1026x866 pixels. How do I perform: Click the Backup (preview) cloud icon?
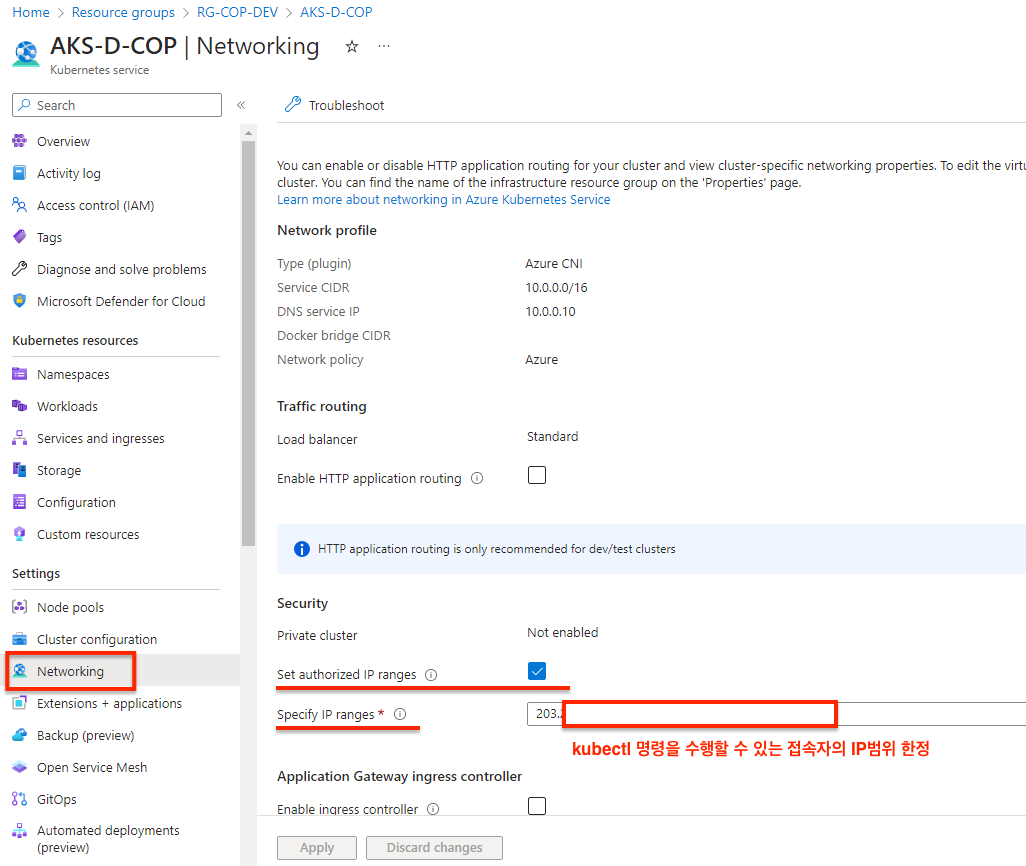20,734
